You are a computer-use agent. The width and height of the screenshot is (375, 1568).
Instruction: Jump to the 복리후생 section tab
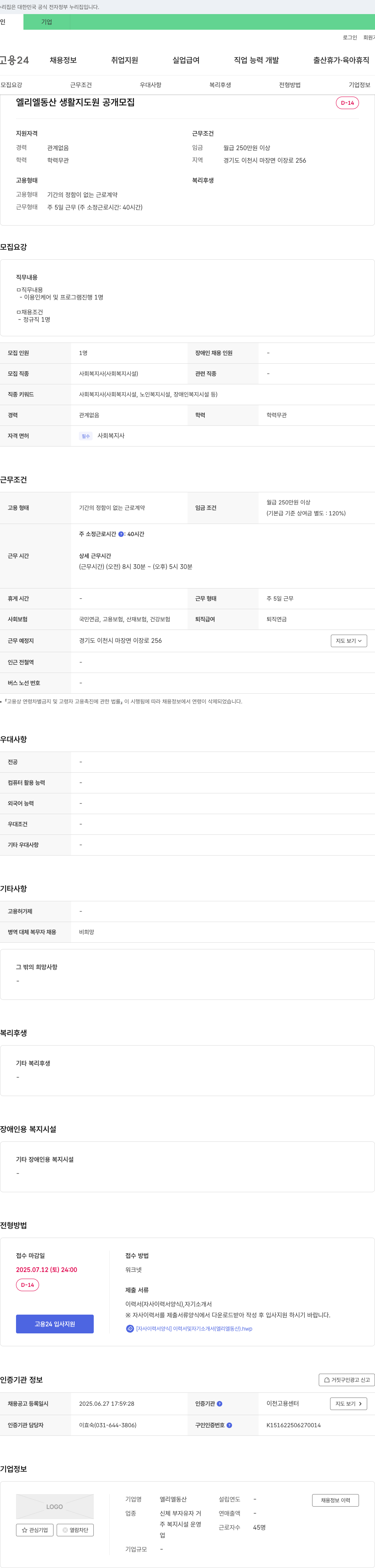pos(220,84)
